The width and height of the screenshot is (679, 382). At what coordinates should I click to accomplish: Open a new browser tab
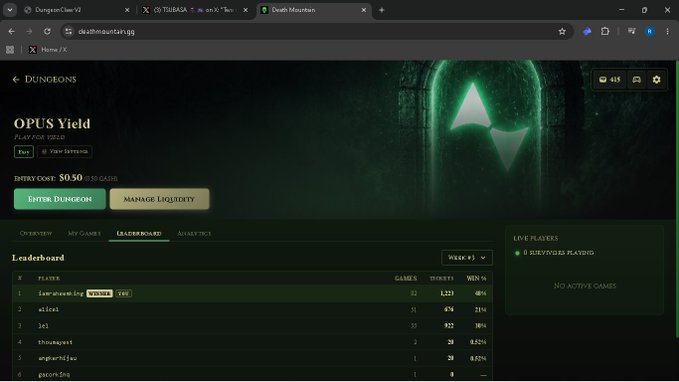click(382, 10)
